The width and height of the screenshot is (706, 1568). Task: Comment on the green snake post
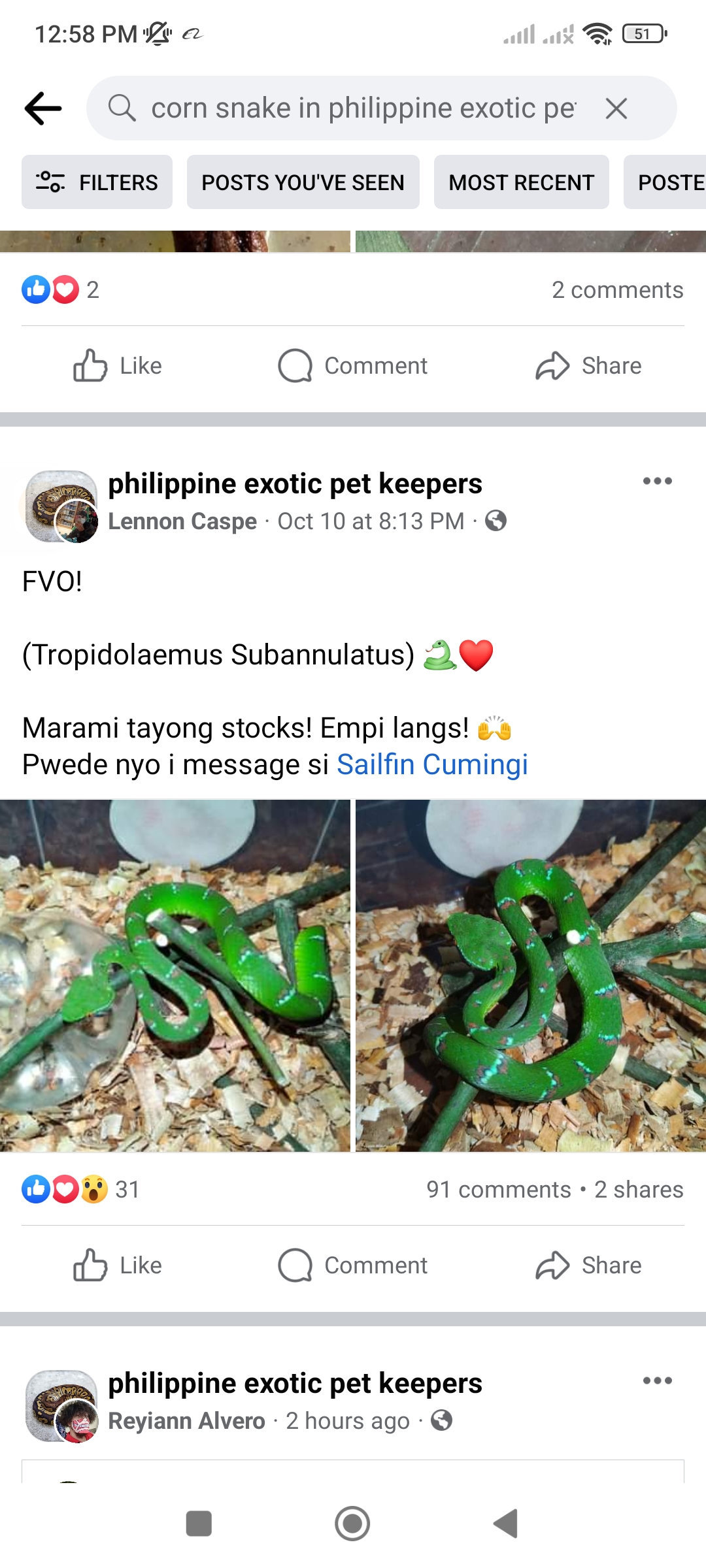click(x=353, y=1266)
